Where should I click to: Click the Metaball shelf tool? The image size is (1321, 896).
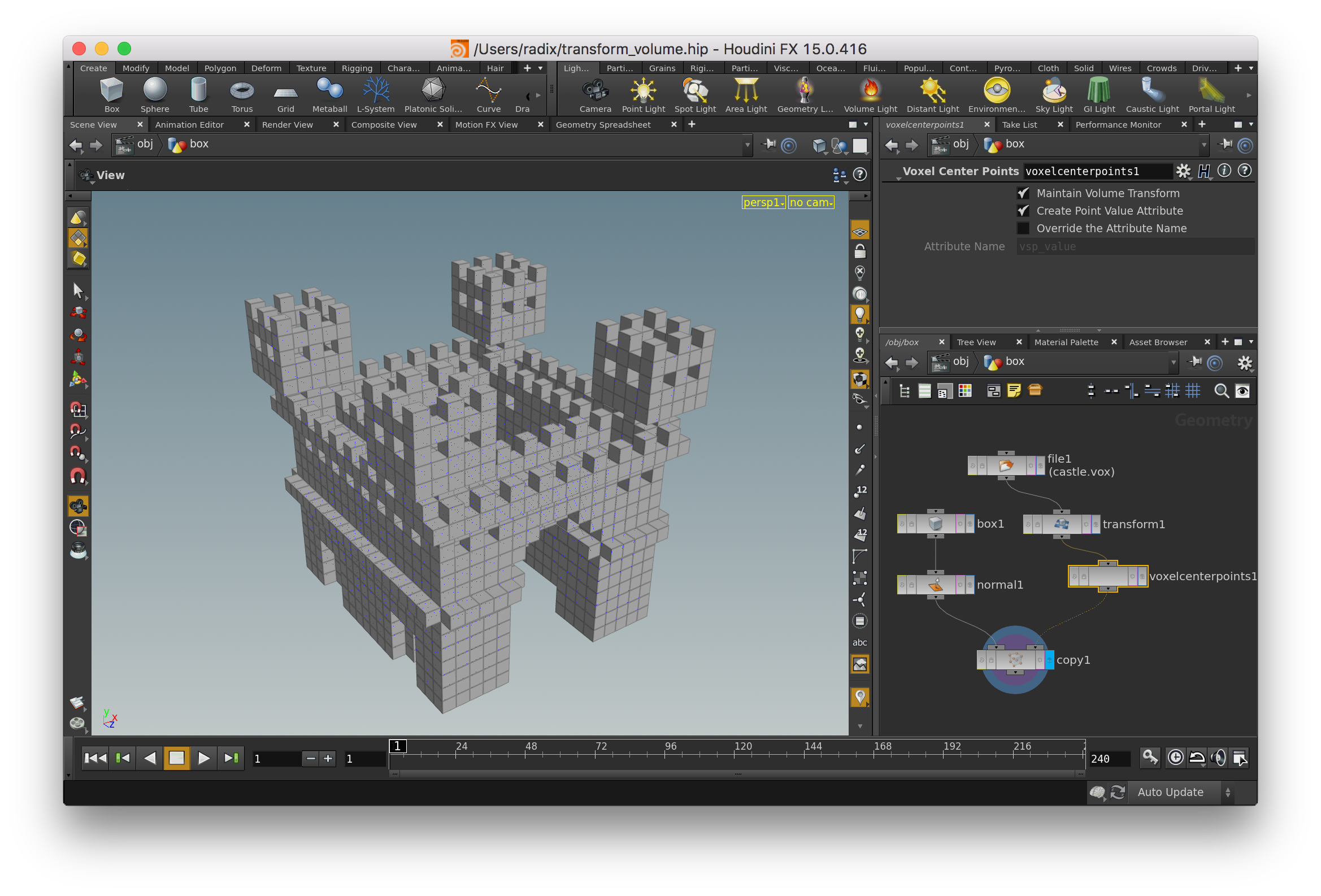329,95
